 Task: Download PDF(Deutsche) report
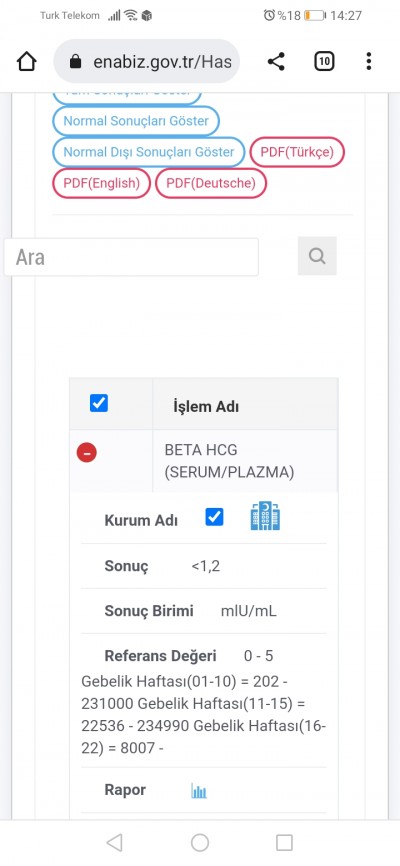click(x=211, y=183)
